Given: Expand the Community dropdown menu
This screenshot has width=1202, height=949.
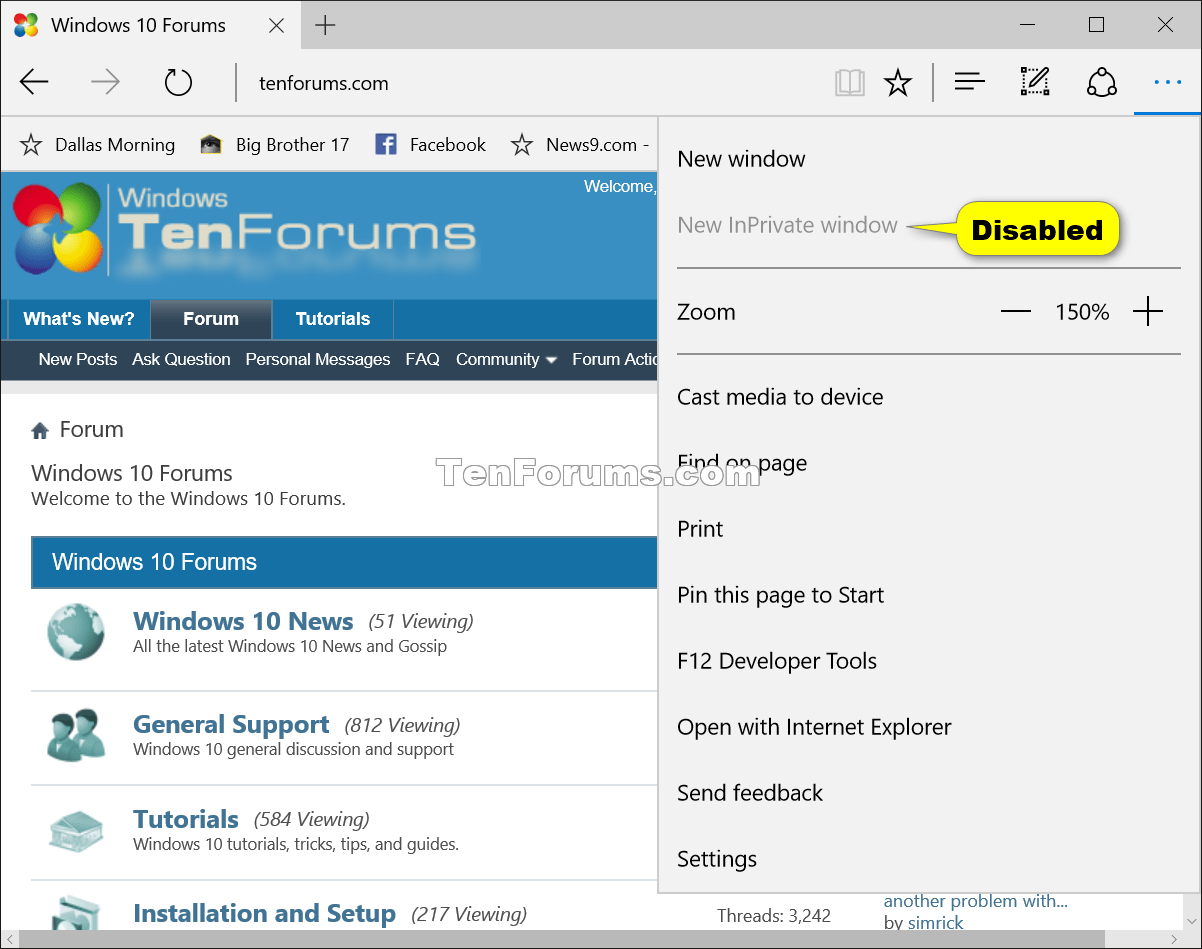Looking at the screenshot, I should pyautogui.click(x=506, y=359).
